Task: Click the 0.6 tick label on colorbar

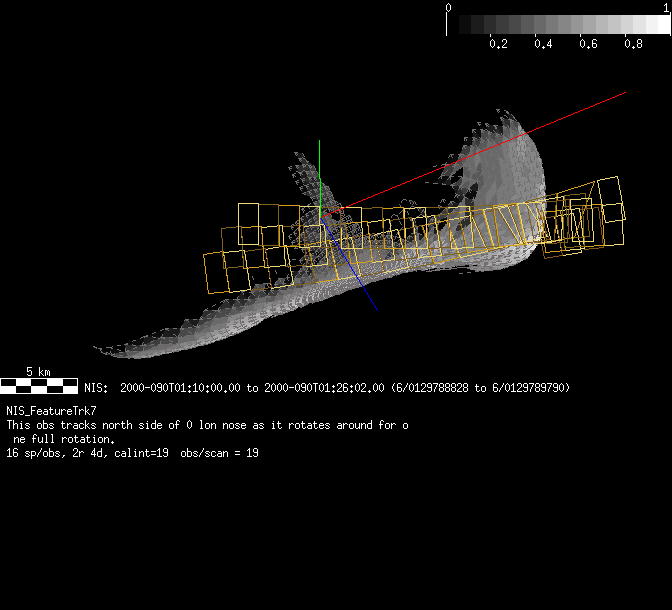Action: click(x=588, y=45)
